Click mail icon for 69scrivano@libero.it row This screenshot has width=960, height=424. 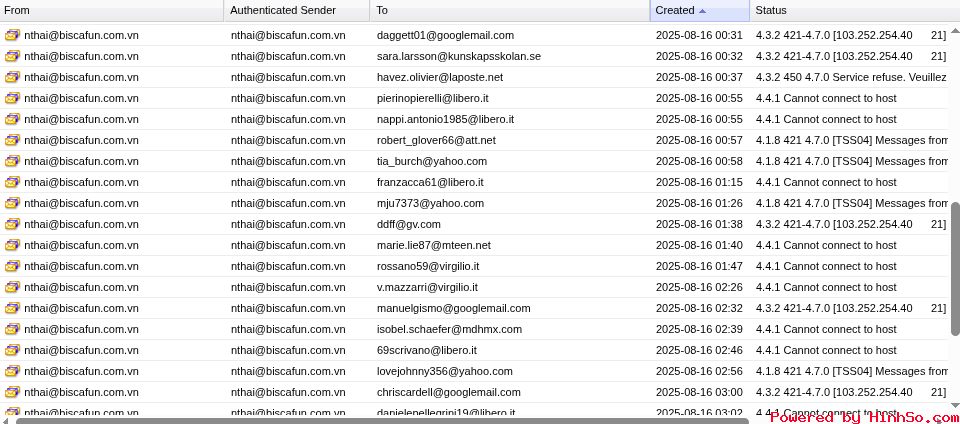pos(12,351)
